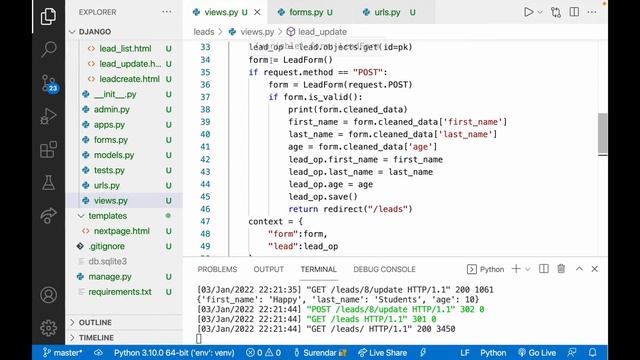Image resolution: width=640 pixels, height=360 pixels.
Task: Open the notifications bell in status bar
Action: [x=593, y=353]
